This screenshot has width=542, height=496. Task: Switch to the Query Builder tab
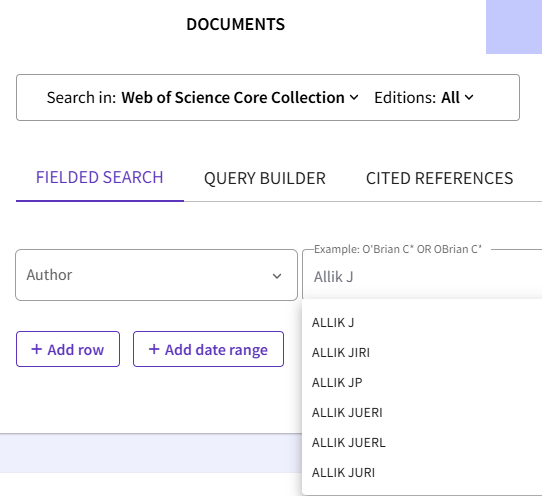coord(265,178)
